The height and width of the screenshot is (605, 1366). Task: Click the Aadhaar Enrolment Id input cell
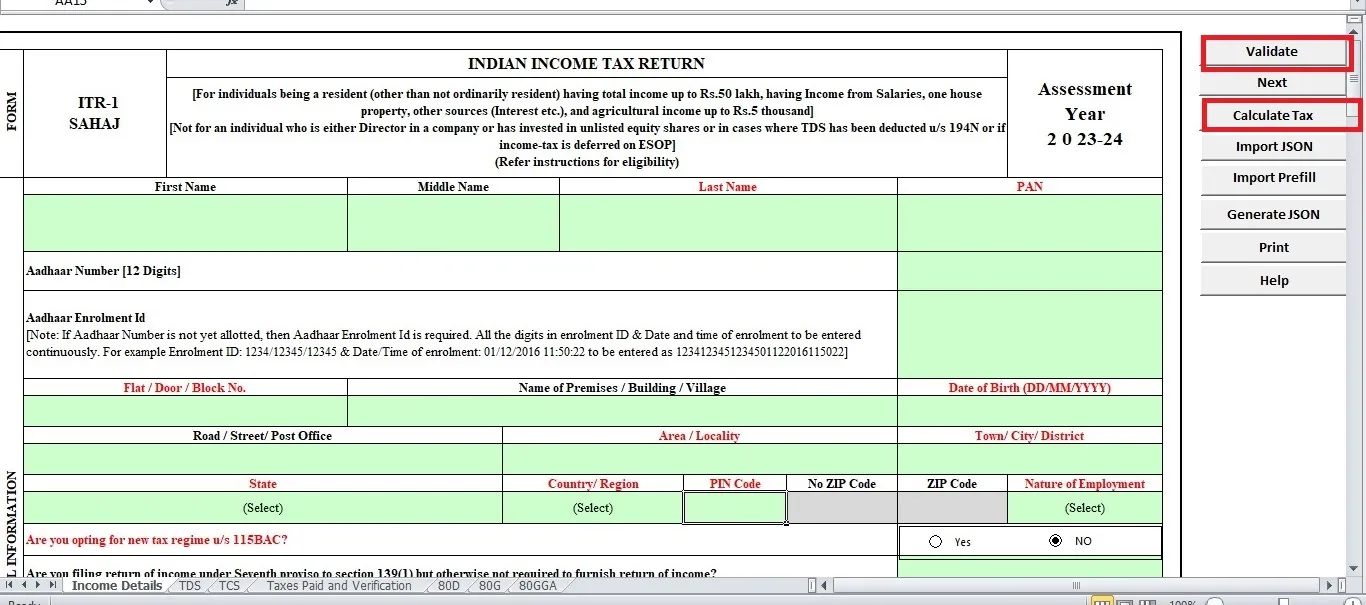pyautogui.click(x=1030, y=335)
